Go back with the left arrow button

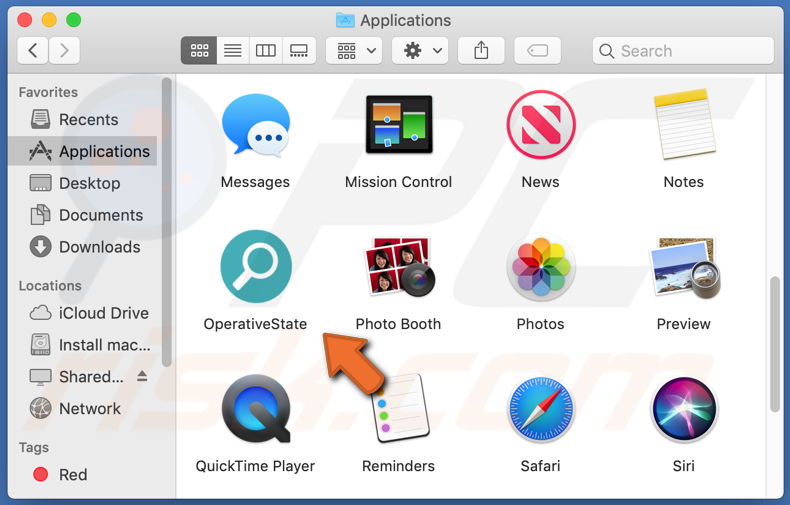(x=33, y=50)
